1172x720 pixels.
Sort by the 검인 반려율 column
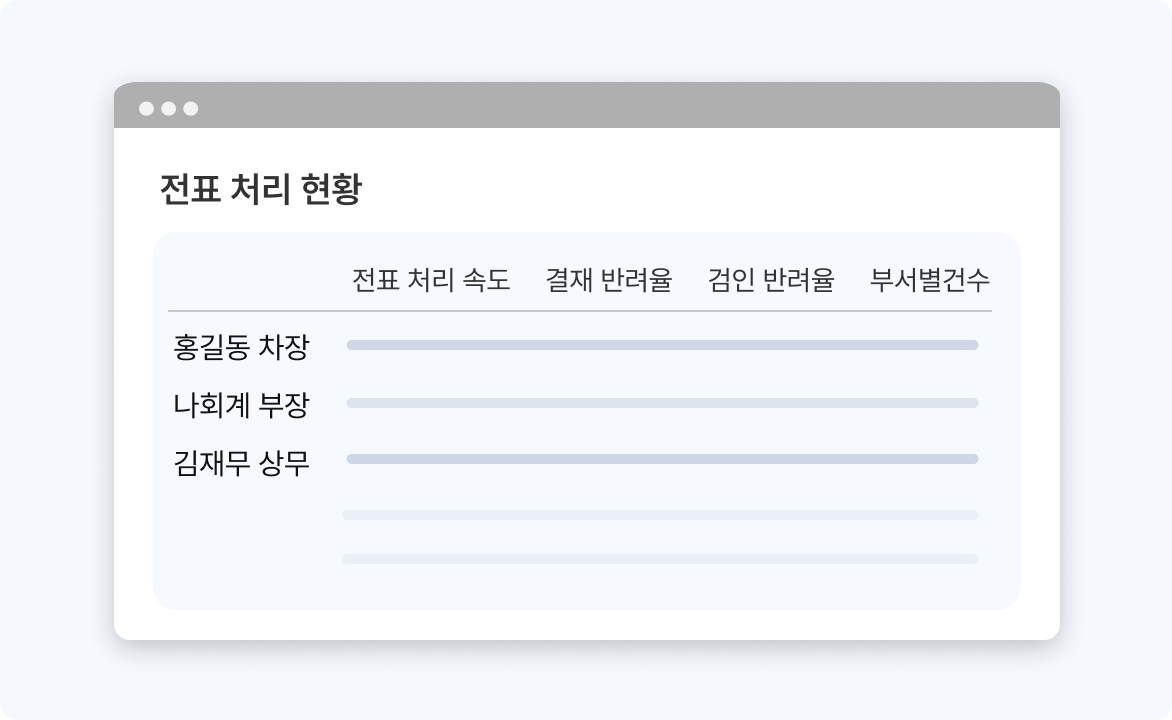pos(770,280)
